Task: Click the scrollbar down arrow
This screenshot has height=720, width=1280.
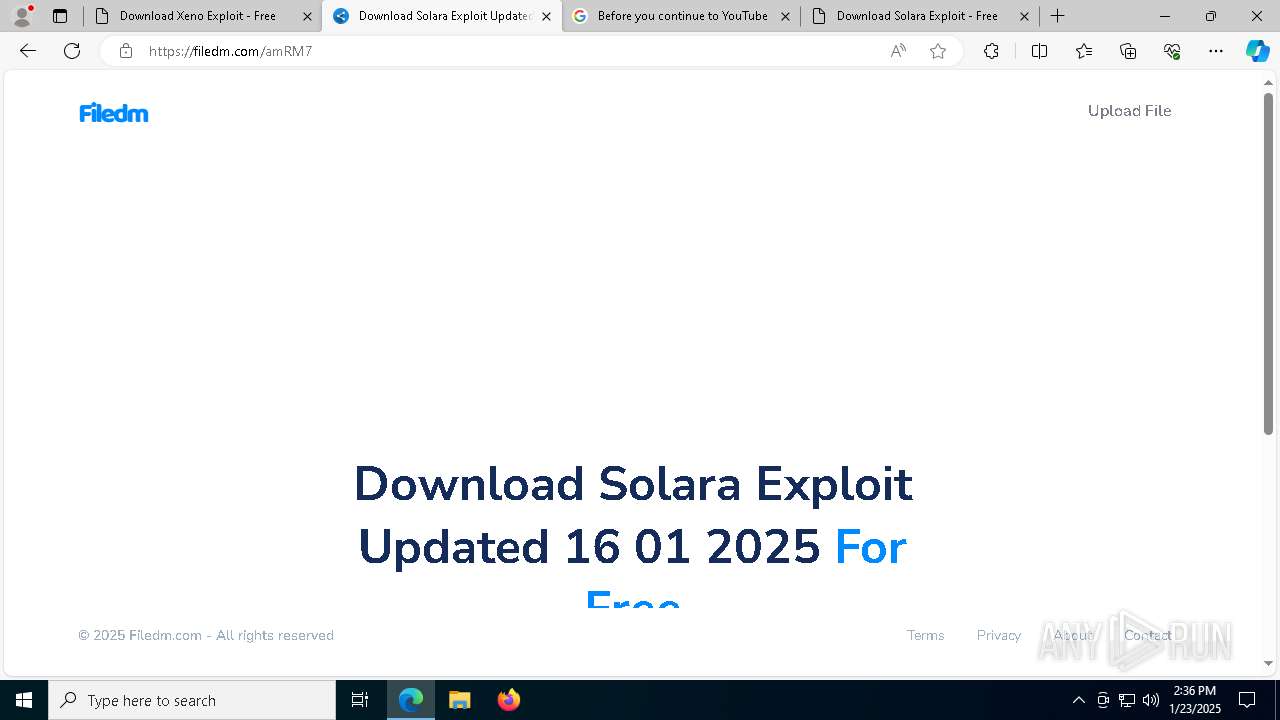Action: (x=1268, y=663)
